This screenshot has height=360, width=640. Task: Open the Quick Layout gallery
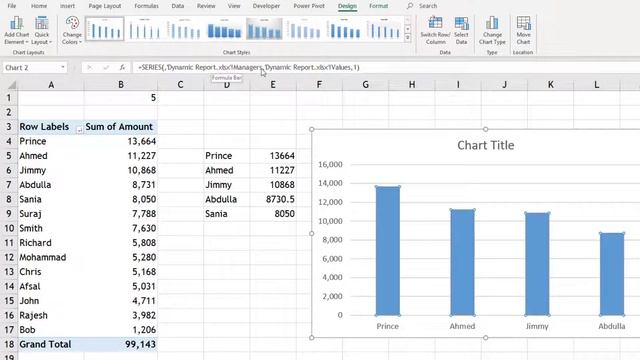click(x=41, y=30)
